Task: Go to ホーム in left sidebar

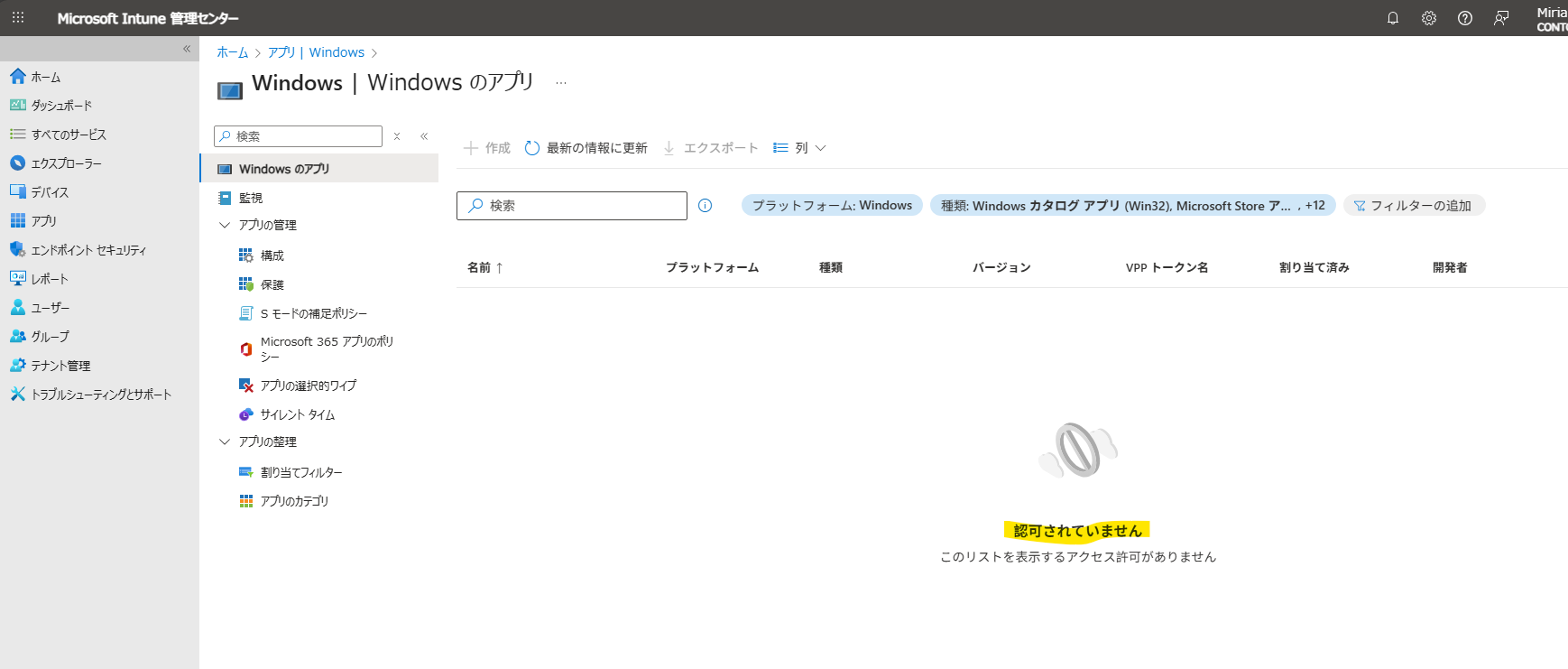Action: pyautogui.click(x=99, y=77)
